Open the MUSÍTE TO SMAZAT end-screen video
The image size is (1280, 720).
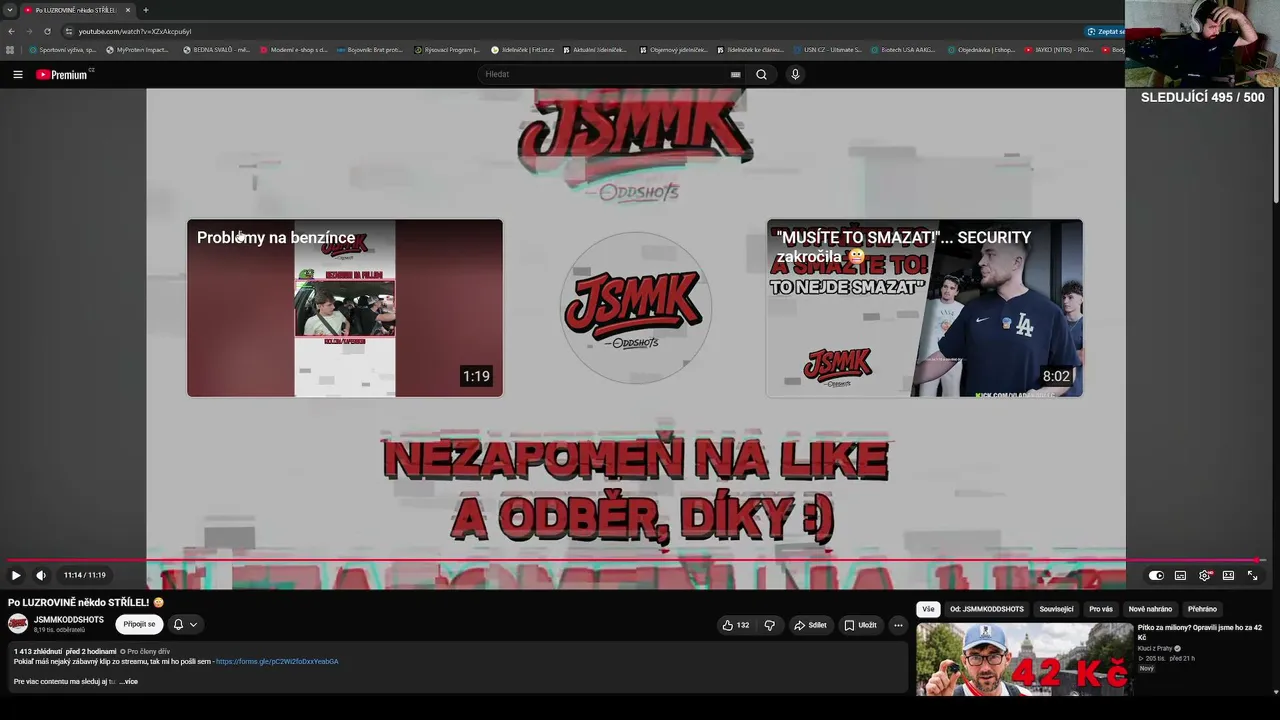(925, 308)
